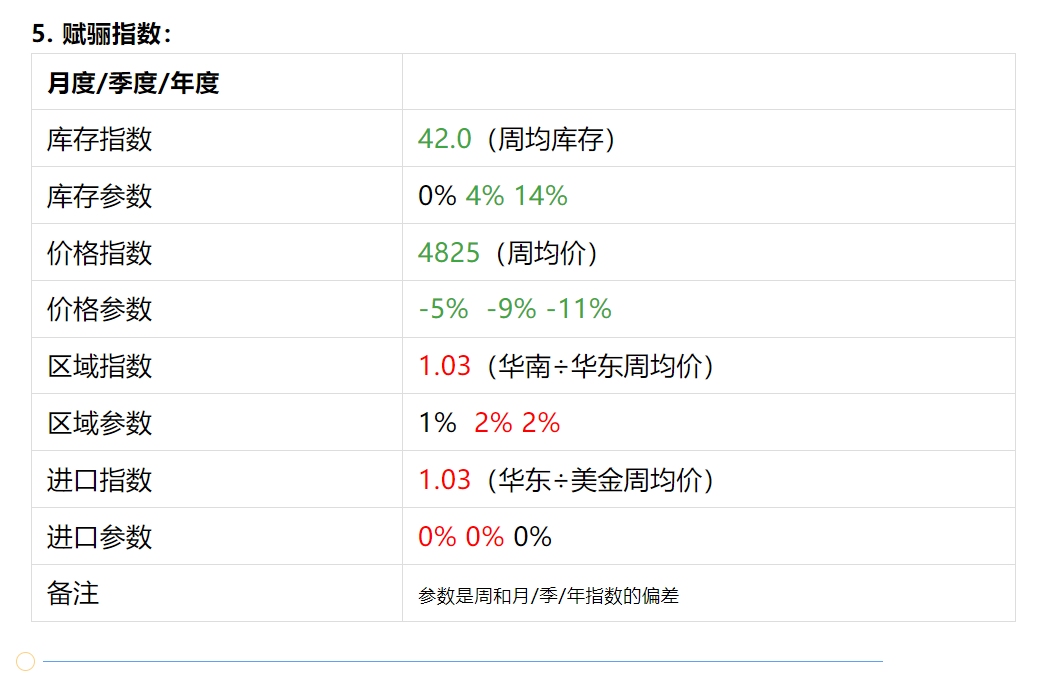The width and height of the screenshot is (1049, 696).
Task: Click the black '0%' in the 进口参数 row
Action: click(x=533, y=537)
